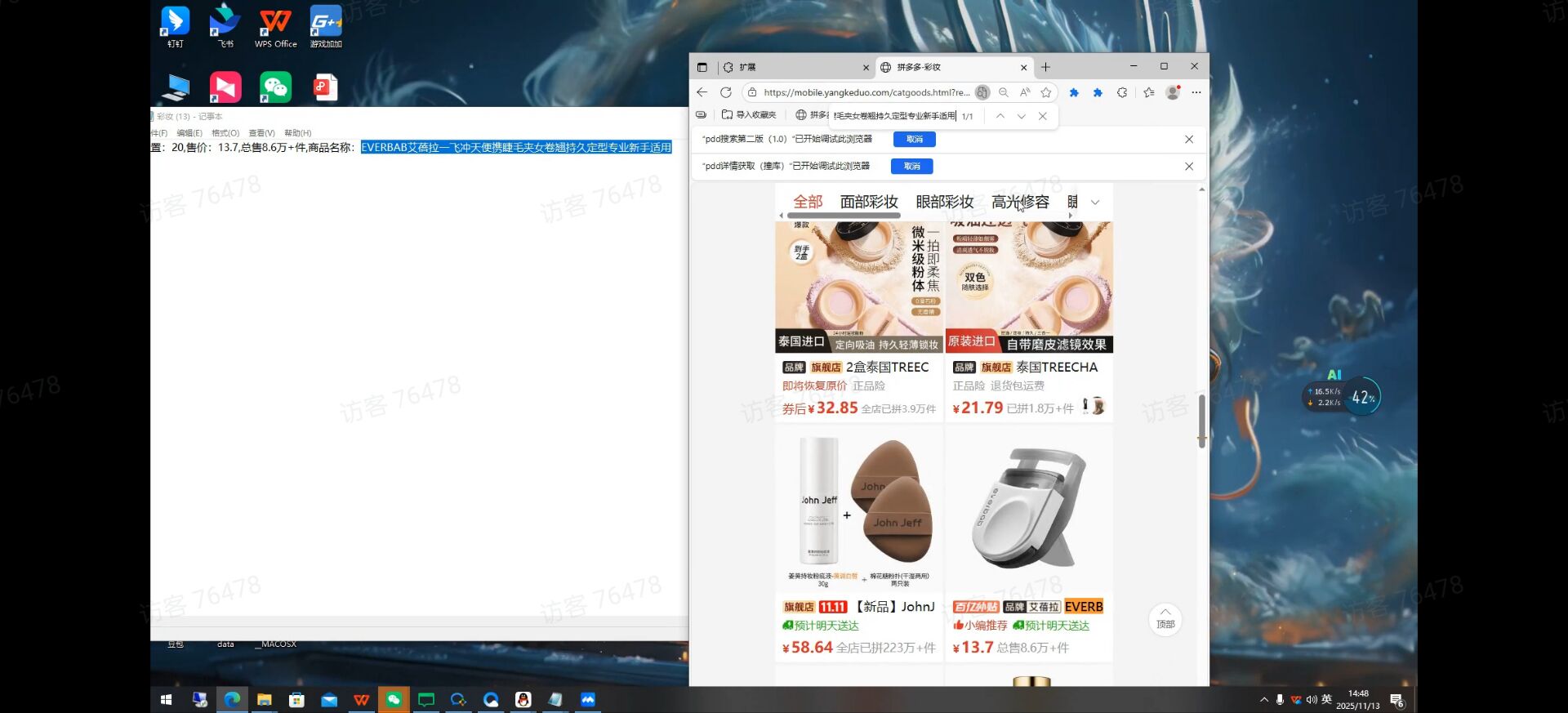Click the first blue extension puzzle icon
1568x713 pixels.
[1074, 92]
